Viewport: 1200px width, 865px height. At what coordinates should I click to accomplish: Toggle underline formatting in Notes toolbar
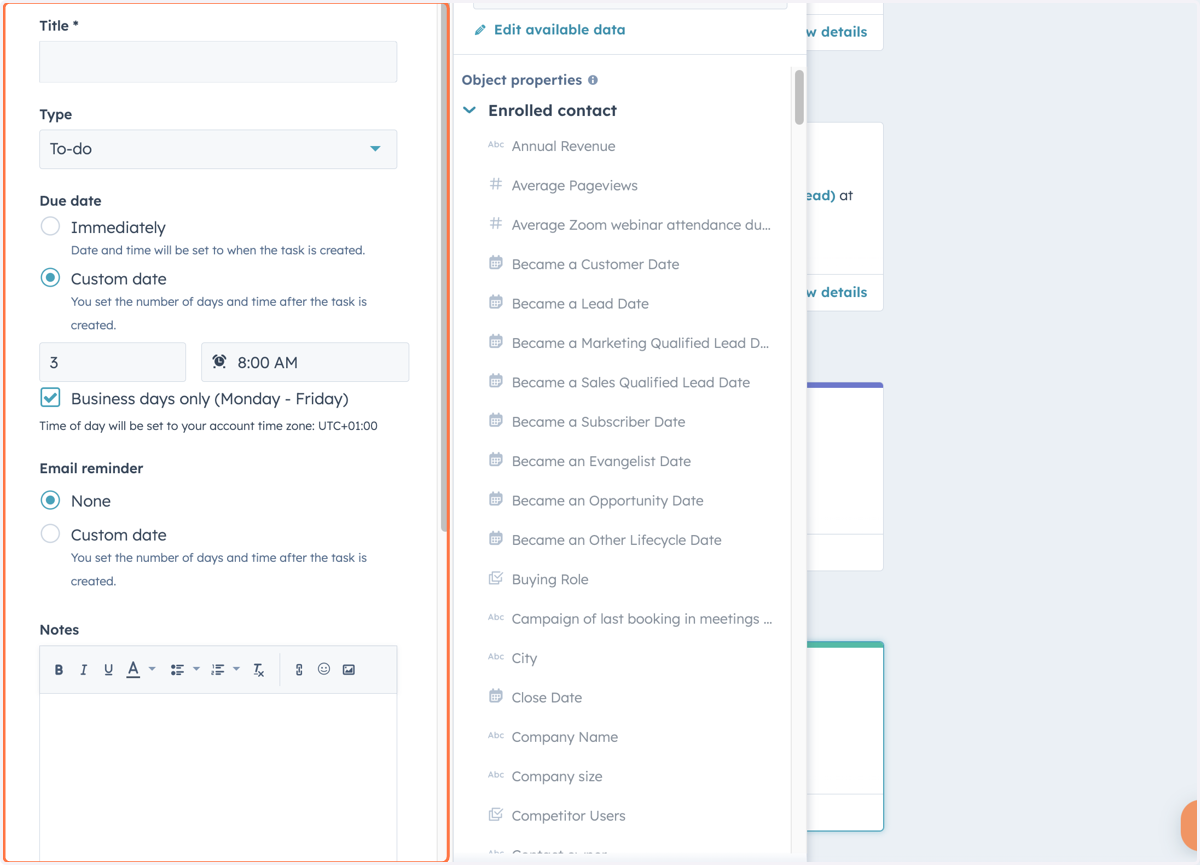108,670
